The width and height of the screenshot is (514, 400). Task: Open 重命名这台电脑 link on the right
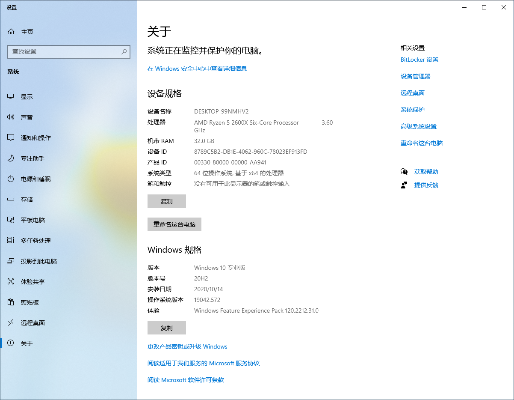click(x=422, y=143)
